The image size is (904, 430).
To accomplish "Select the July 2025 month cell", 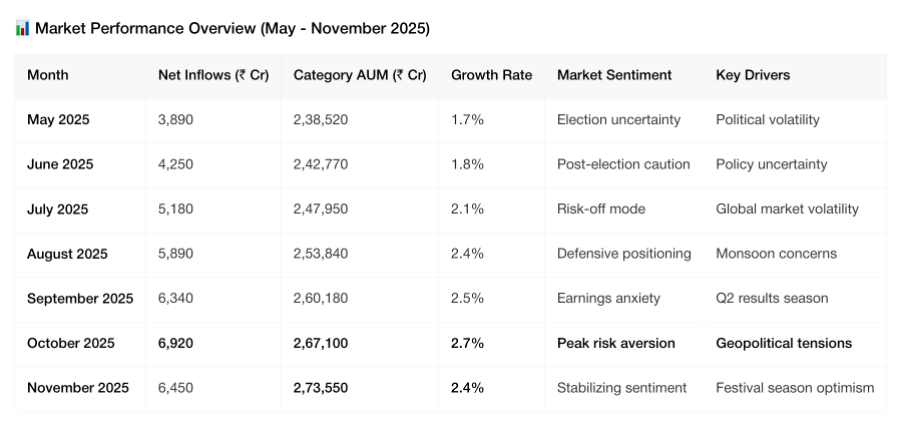I will [57, 209].
